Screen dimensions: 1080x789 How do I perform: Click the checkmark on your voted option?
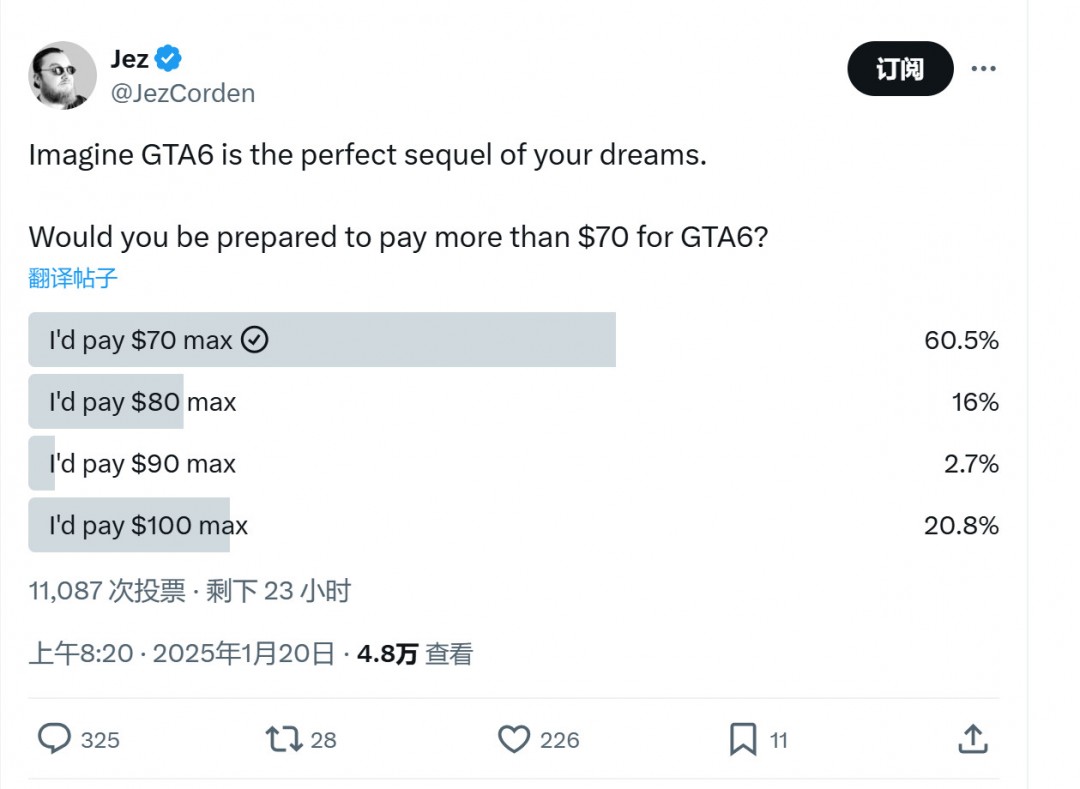click(x=255, y=340)
